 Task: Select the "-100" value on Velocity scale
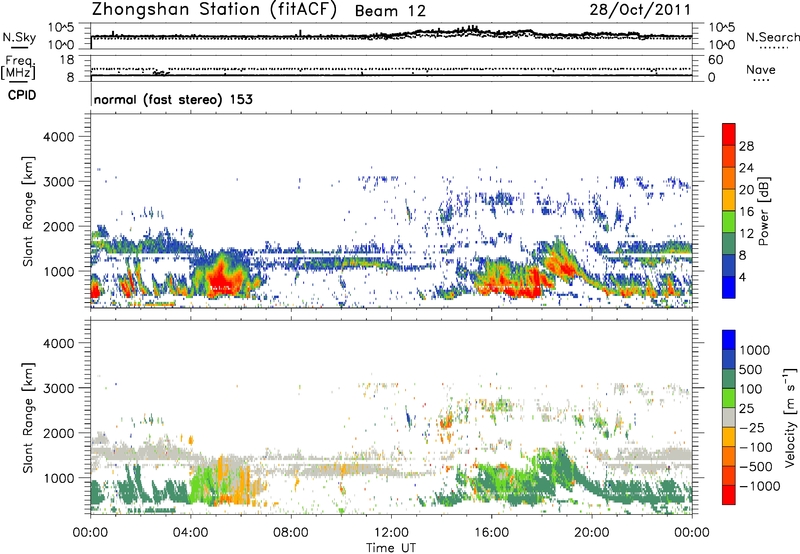pyautogui.click(x=756, y=447)
